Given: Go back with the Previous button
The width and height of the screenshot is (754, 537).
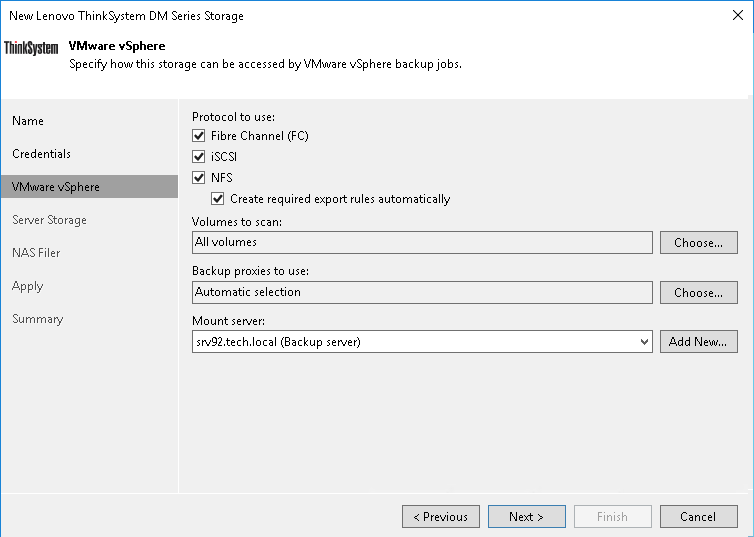Looking at the screenshot, I should (440, 517).
